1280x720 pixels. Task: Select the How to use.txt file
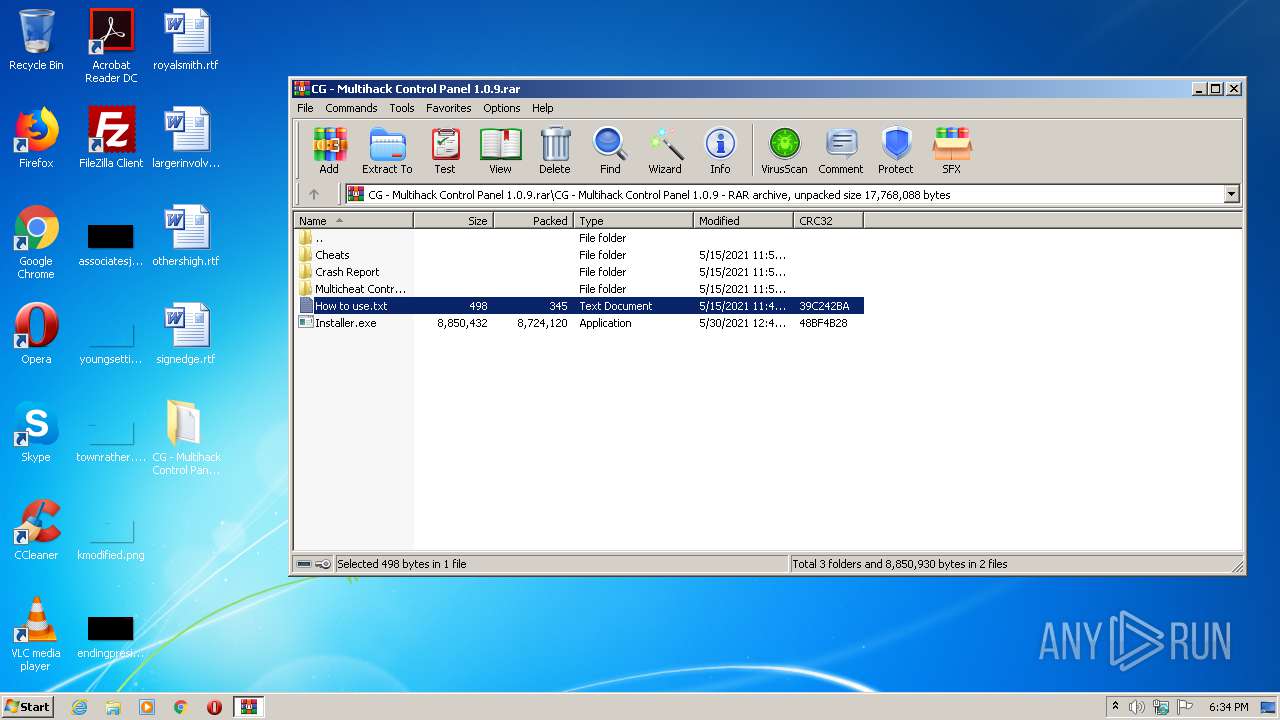coord(579,306)
